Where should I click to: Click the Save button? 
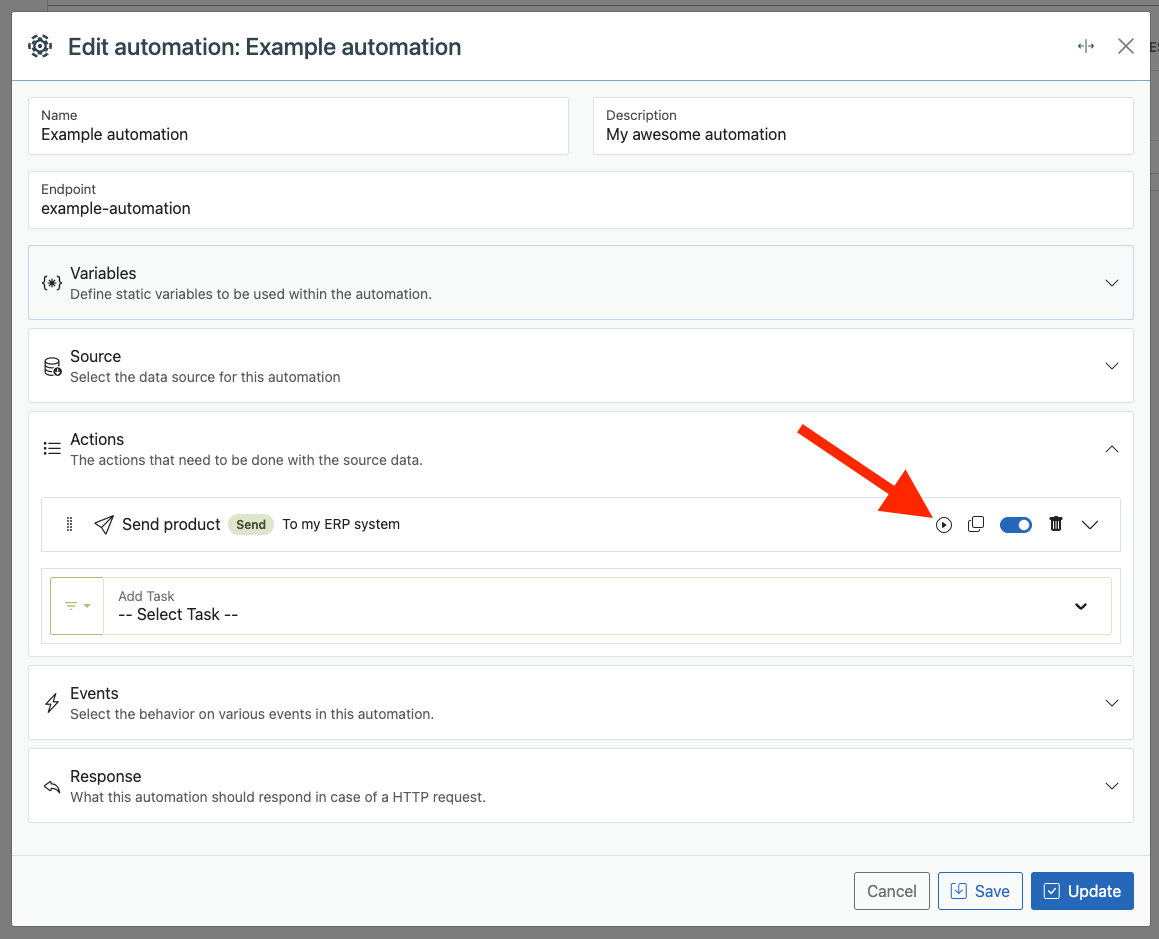[980, 891]
